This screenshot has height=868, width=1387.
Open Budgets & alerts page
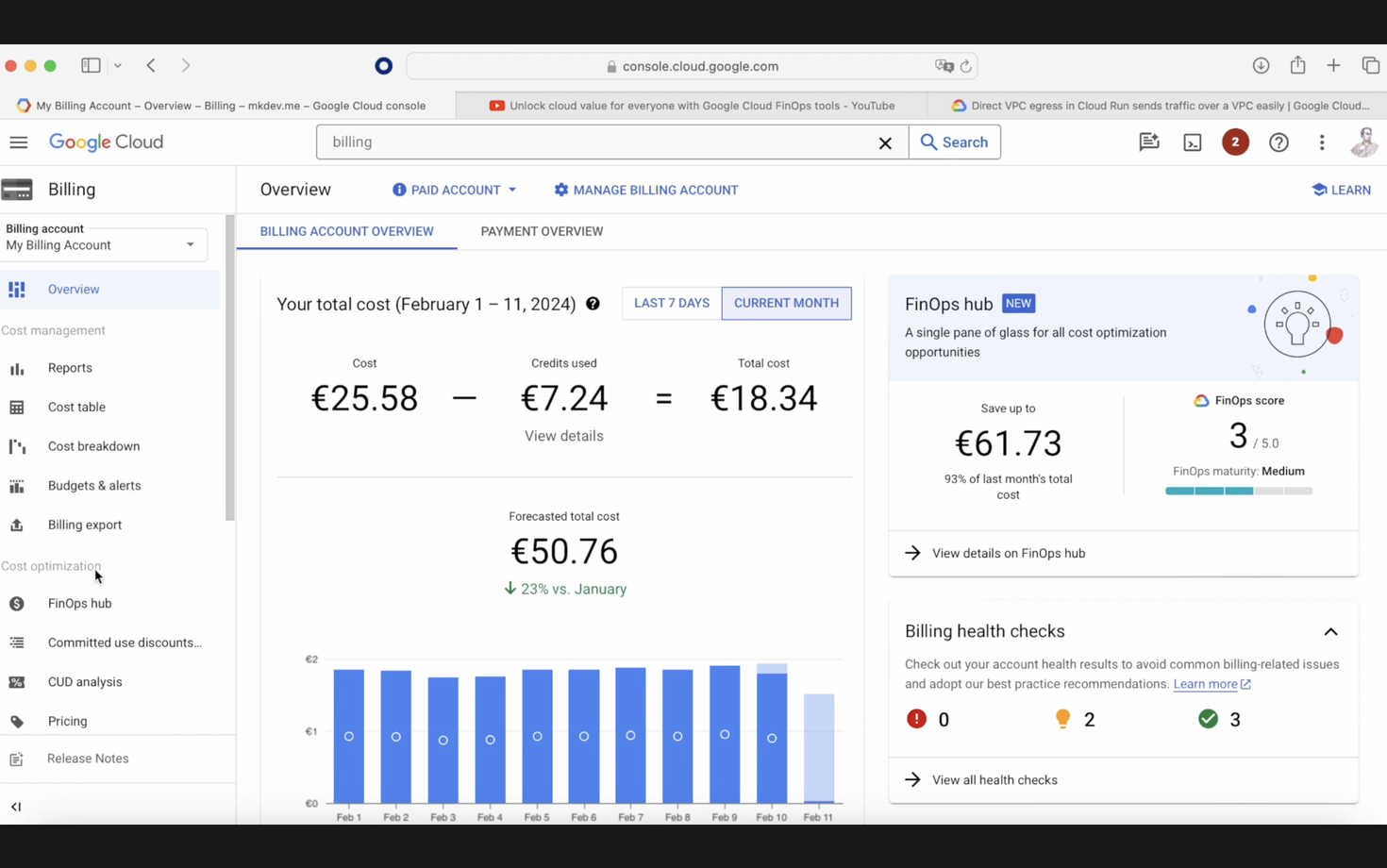(94, 486)
